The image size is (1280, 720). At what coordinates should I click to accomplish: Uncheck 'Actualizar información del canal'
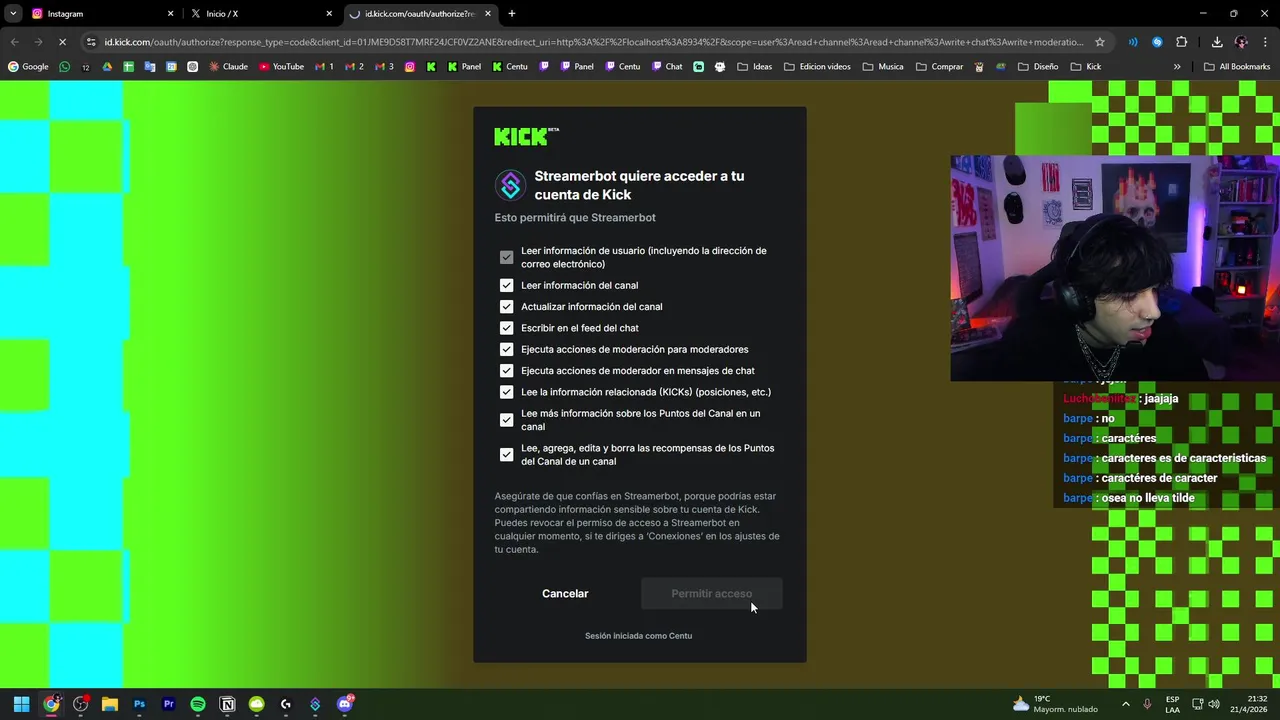(x=506, y=307)
